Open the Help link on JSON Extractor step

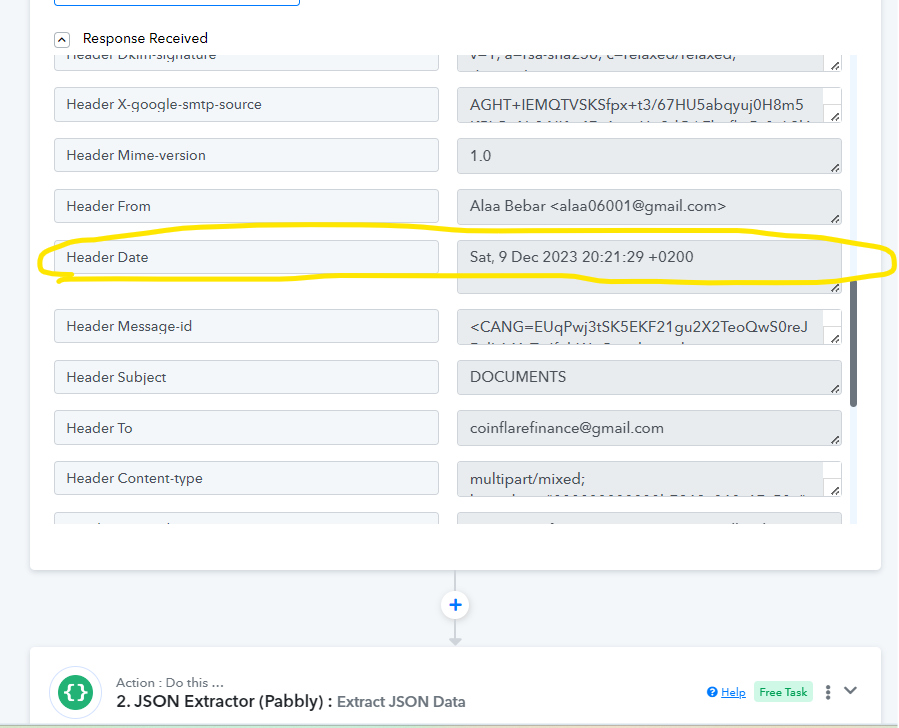click(x=733, y=692)
